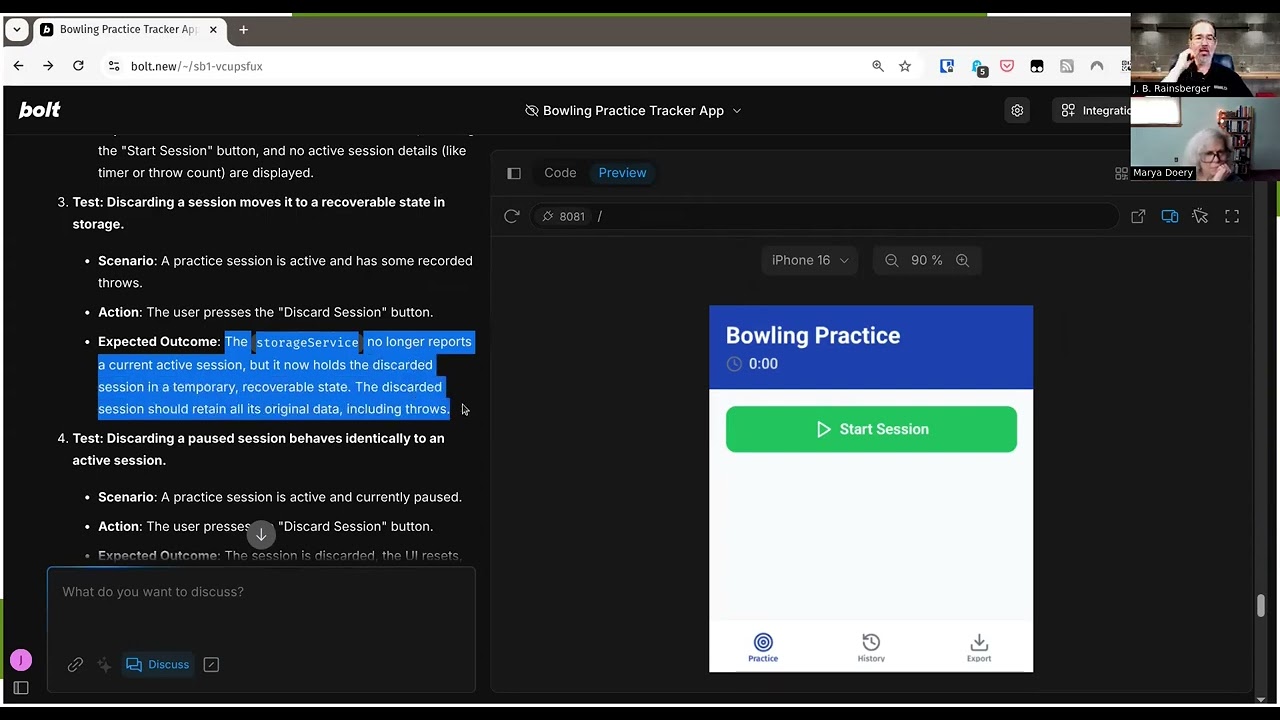Reload the preview
Image resolution: width=1280 pixels, height=720 pixels.
pyautogui.click(x=512, y=216)
